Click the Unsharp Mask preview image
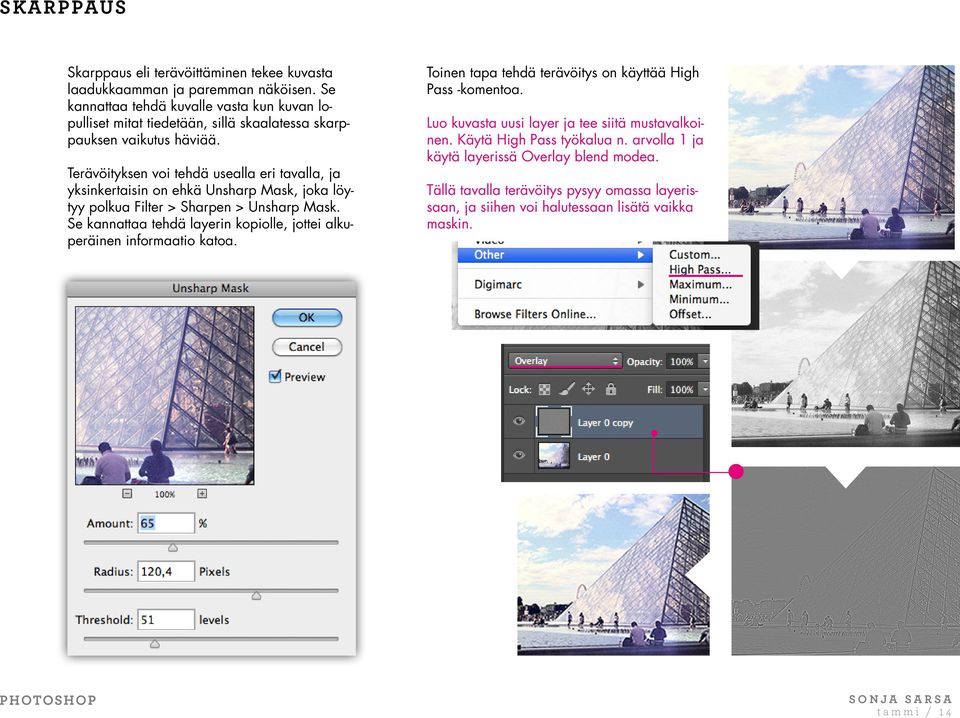 tap(165, 395)
